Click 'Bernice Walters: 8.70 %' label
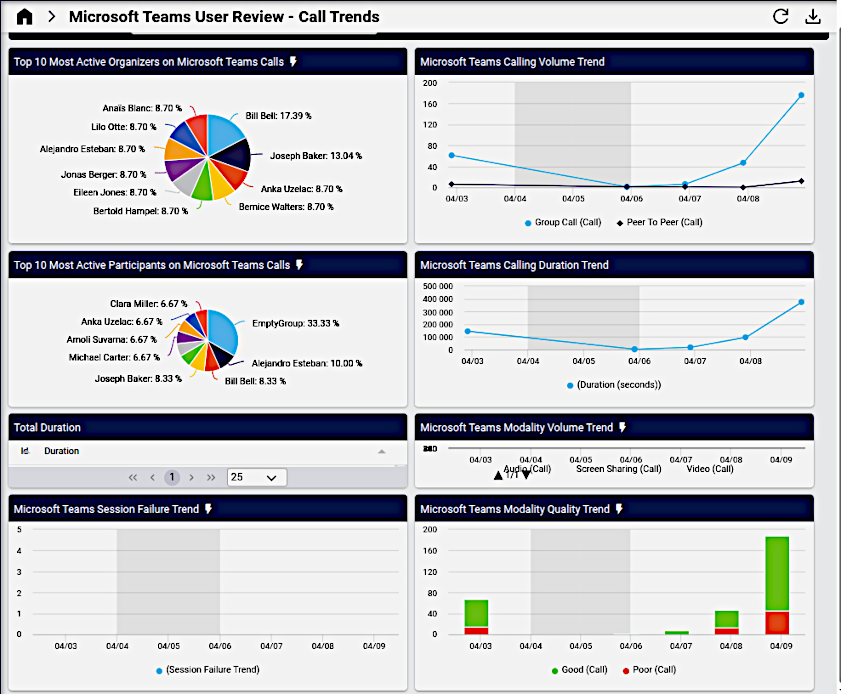 (286, 206)
